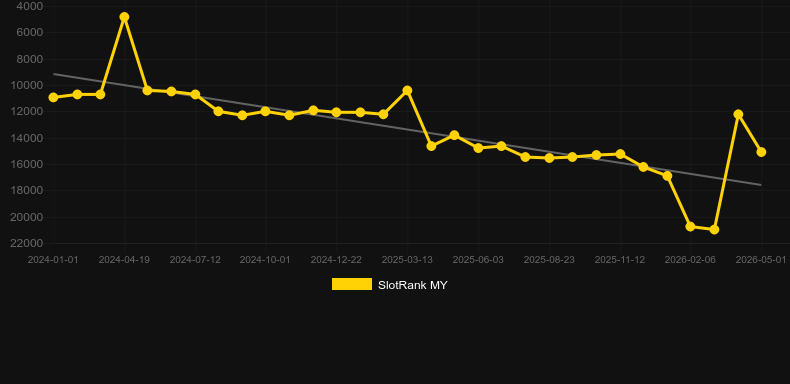Select the rebound point just before 2026-05-01

(x=738, y=114)
